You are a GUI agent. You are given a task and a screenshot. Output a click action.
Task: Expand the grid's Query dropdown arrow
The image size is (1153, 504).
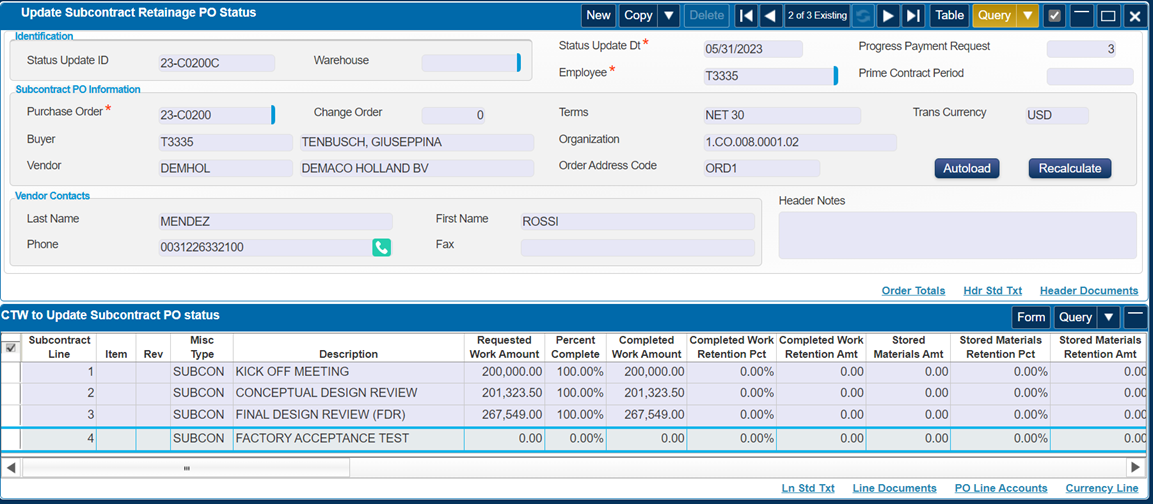[x=1107, y=317]
